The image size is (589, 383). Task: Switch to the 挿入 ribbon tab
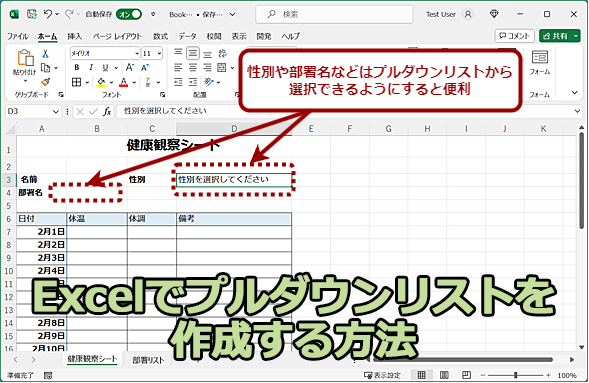74,36
